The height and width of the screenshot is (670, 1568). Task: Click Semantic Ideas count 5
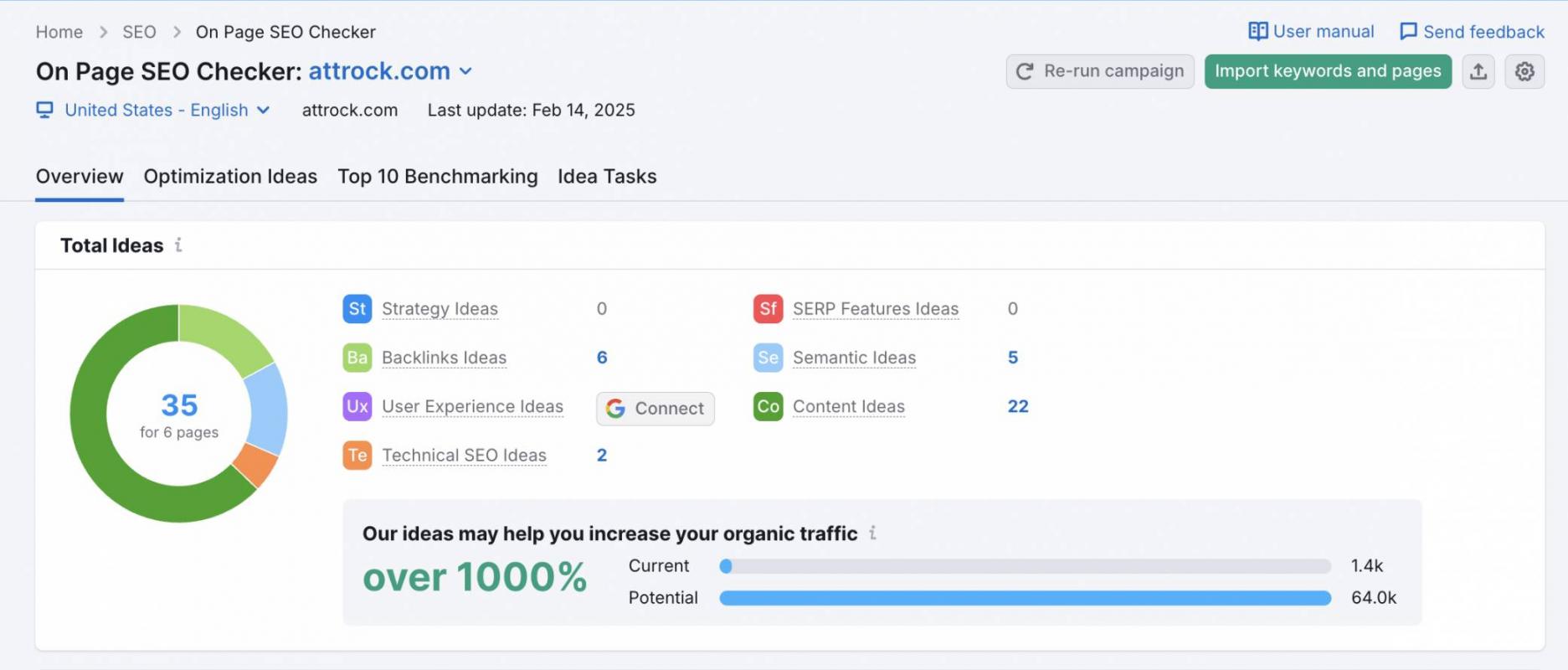[x=1013, y=358]
